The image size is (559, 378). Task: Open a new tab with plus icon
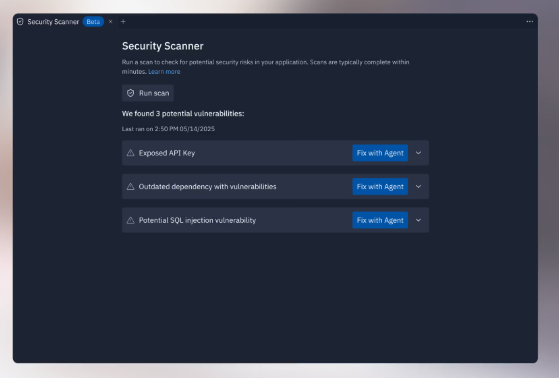point(123,22)
